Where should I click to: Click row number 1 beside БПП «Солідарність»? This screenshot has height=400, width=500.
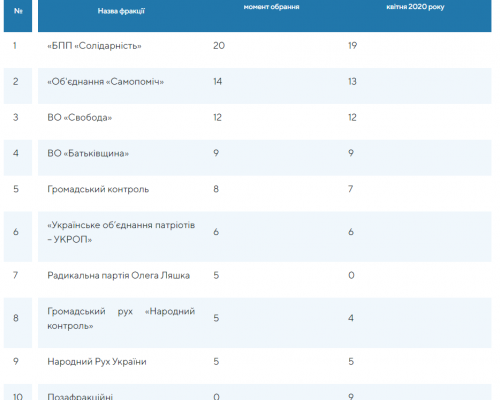(x=15, y=46)
